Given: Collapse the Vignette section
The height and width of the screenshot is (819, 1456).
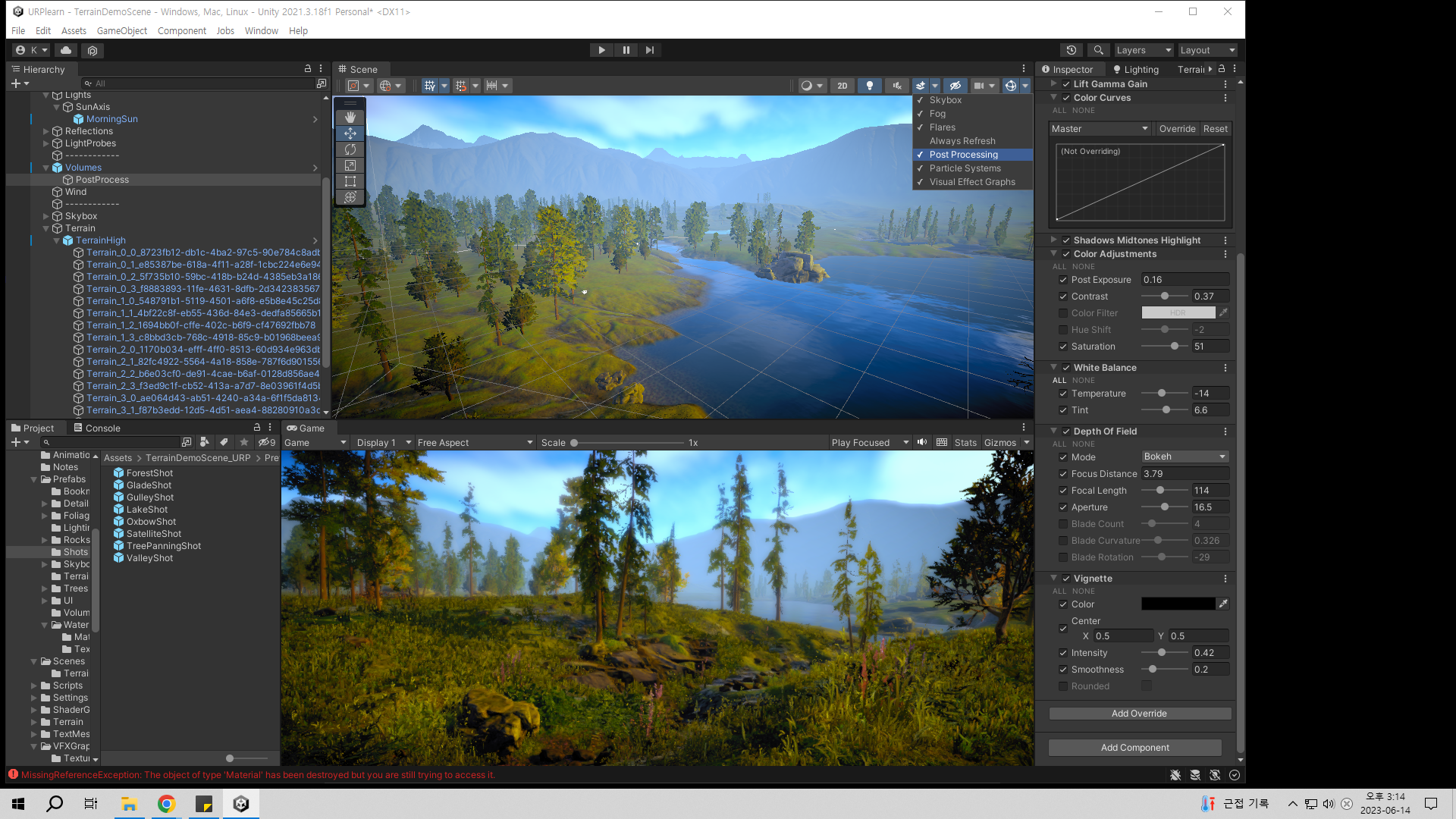Looking at the screenshot, I should point(1054,578).
